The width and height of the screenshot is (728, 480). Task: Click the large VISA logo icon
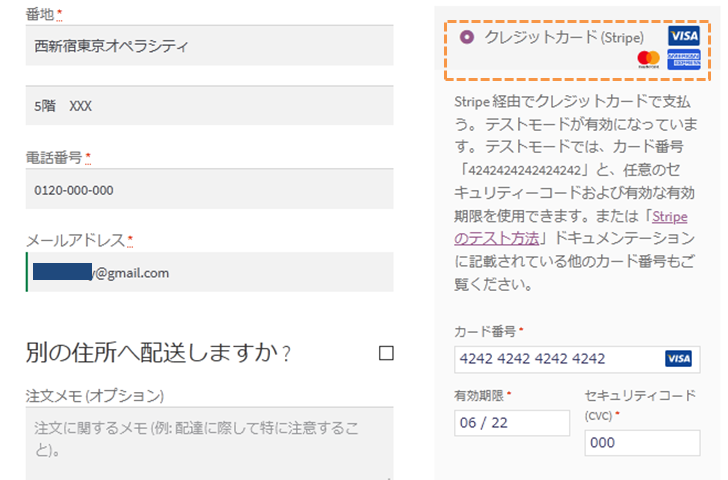tap(683, 36)
